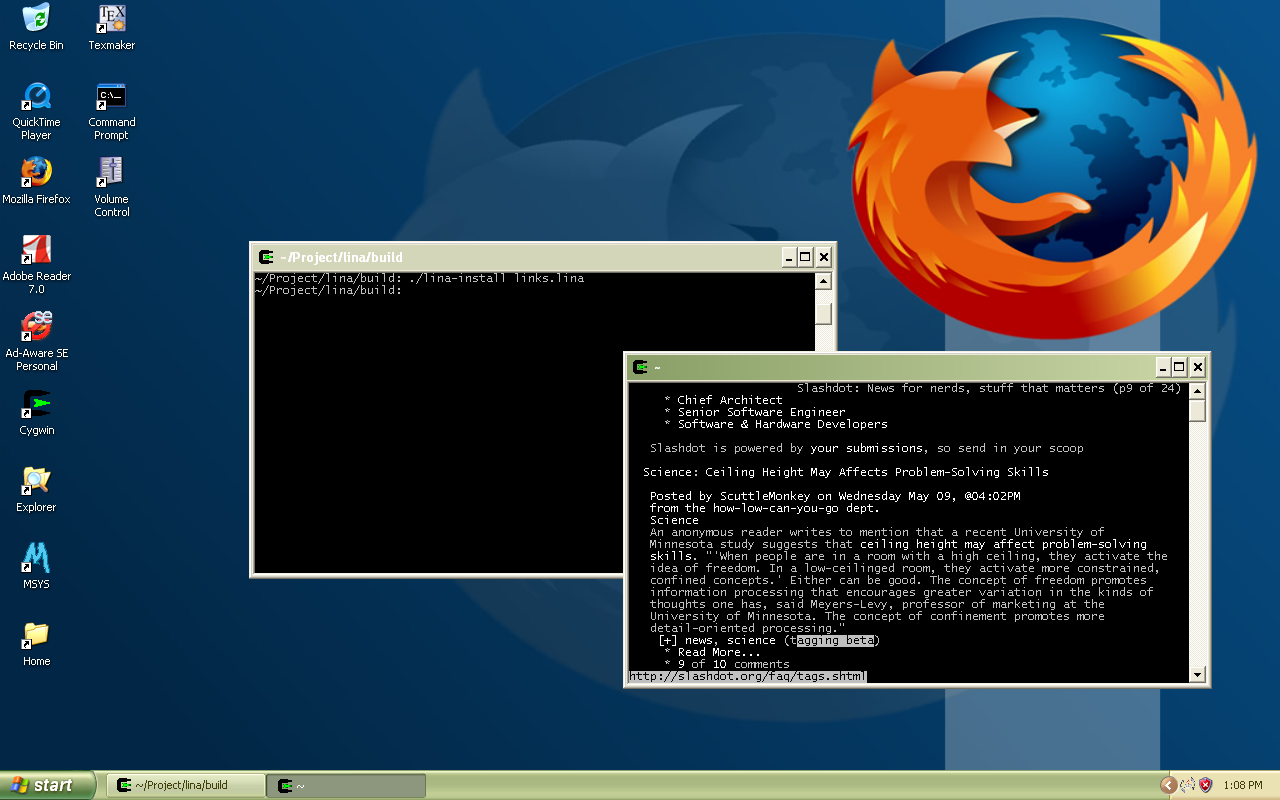Viewport: 1280px width, 800px height.
Task: Expand the [+] tags toggle
Action: click(668, 640)
